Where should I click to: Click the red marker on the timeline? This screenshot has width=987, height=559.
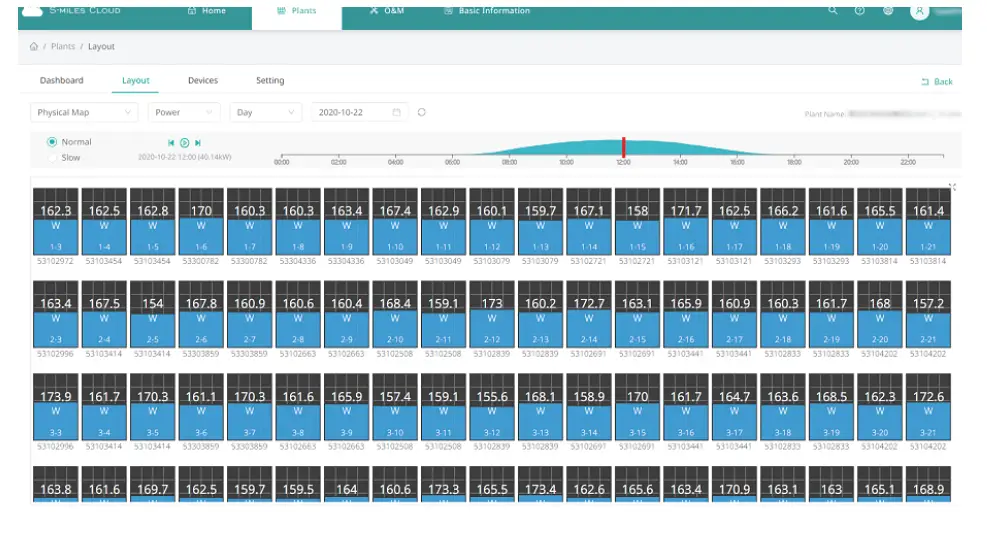(623, 148)
